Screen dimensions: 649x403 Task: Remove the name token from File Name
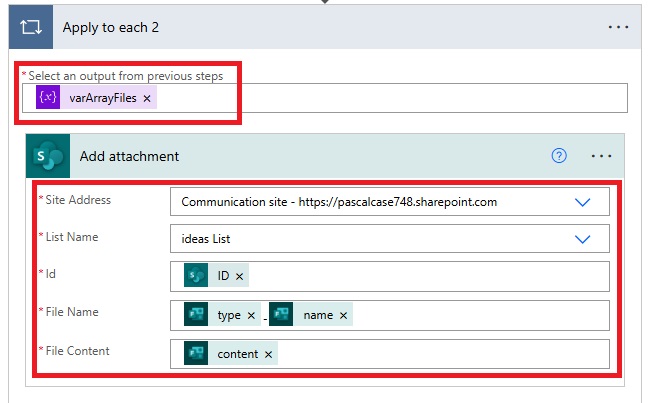point(344,315)
